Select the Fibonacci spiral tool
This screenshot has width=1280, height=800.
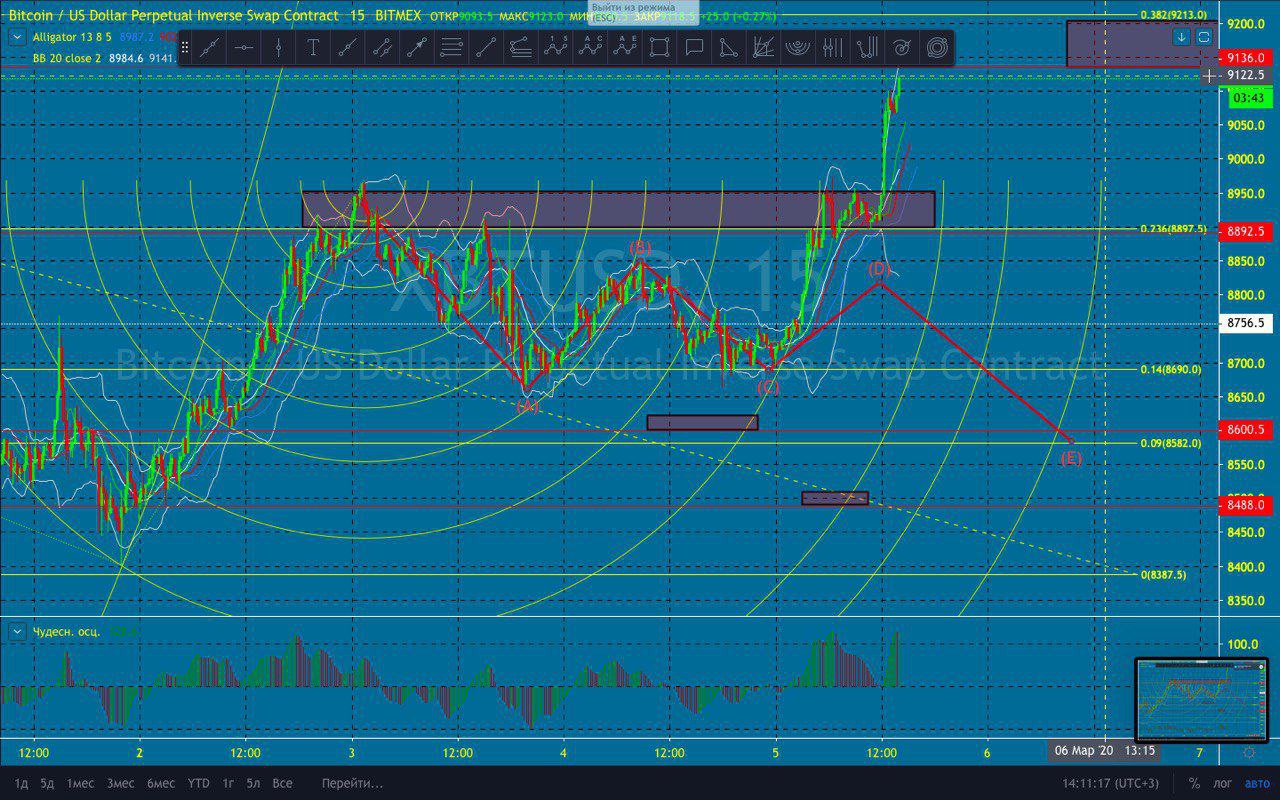(x=902, y=47)
